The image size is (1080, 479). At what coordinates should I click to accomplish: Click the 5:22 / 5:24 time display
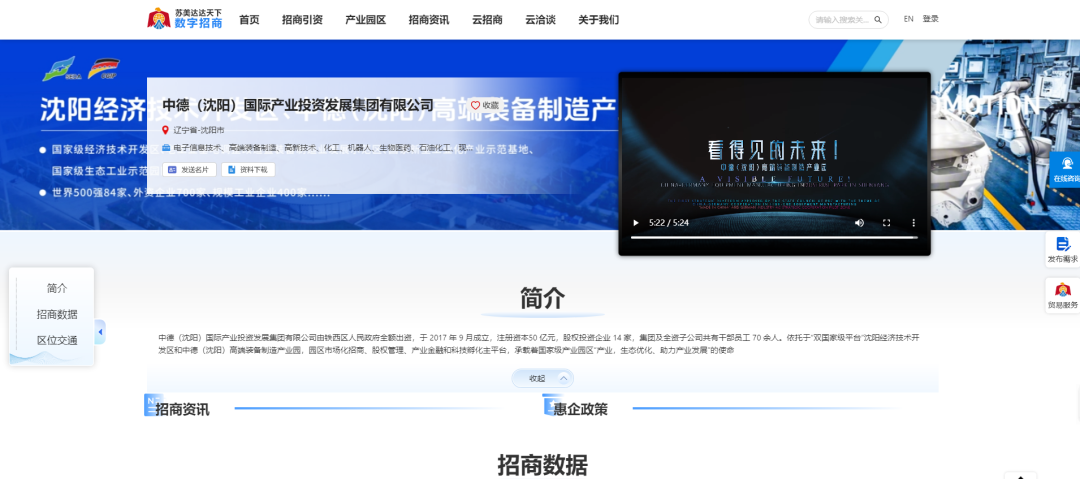tap(670, 223)
